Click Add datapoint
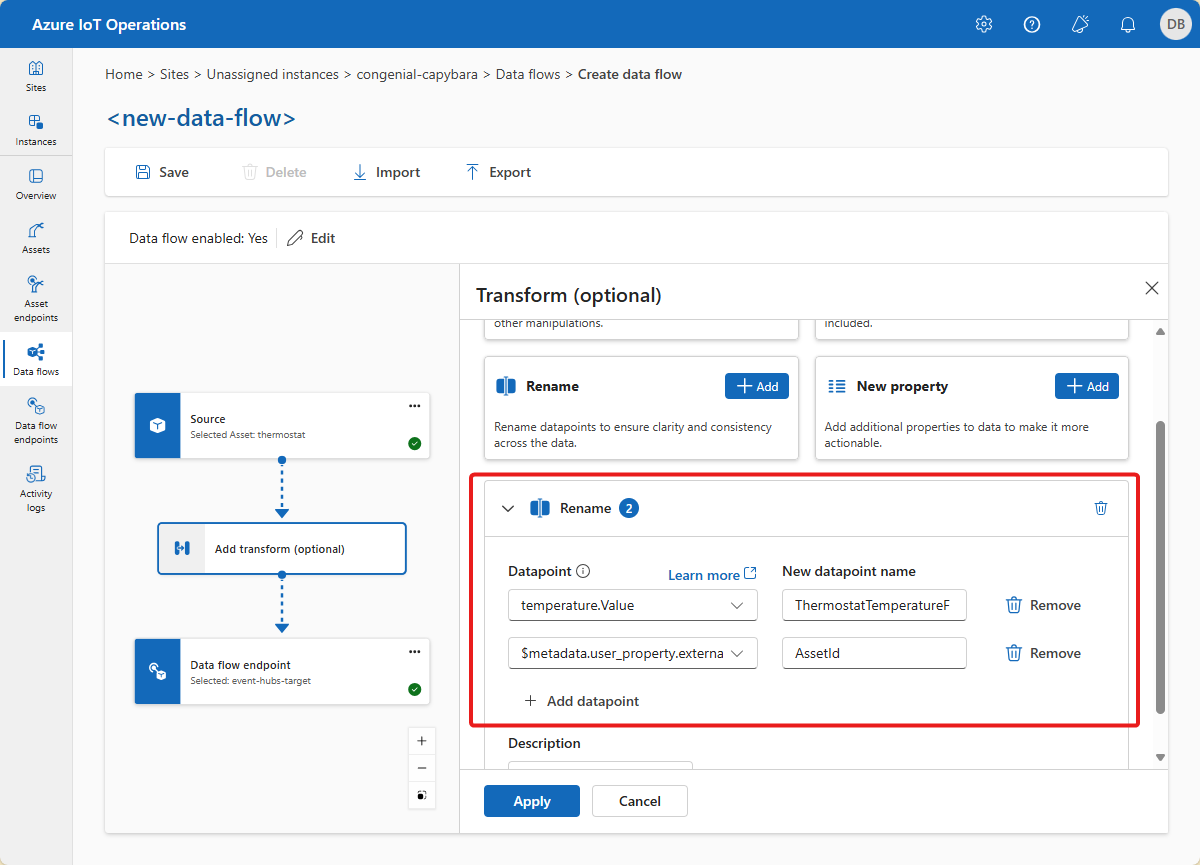This screenshot has width=1200, height=865. [581, 701]
